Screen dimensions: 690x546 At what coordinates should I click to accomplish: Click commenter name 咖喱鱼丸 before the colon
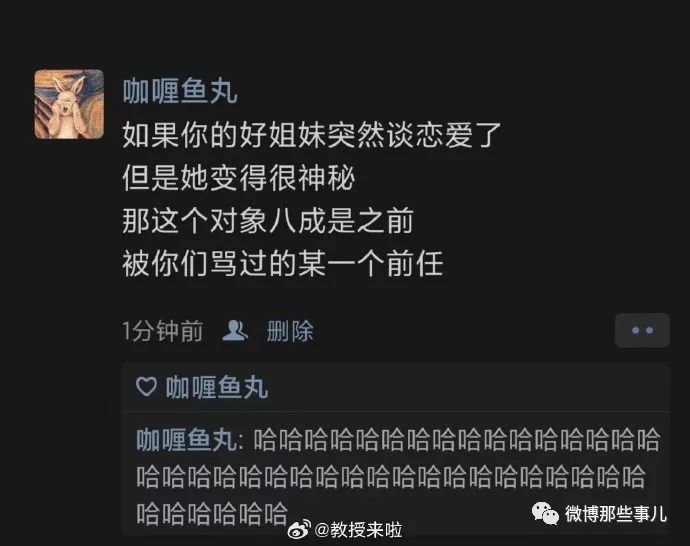(187, 440)
